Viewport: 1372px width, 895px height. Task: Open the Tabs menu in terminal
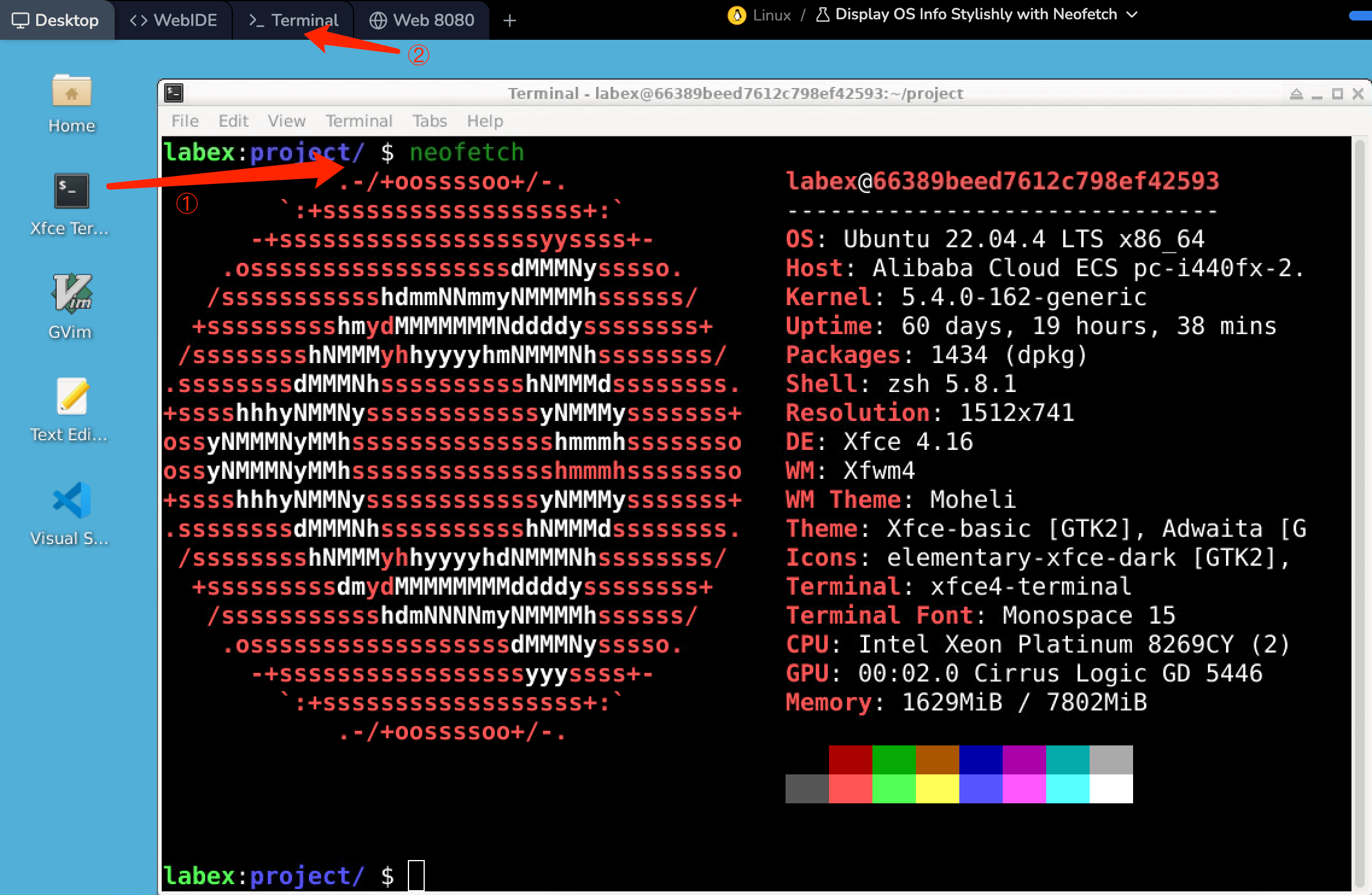[x=430, y=121]
